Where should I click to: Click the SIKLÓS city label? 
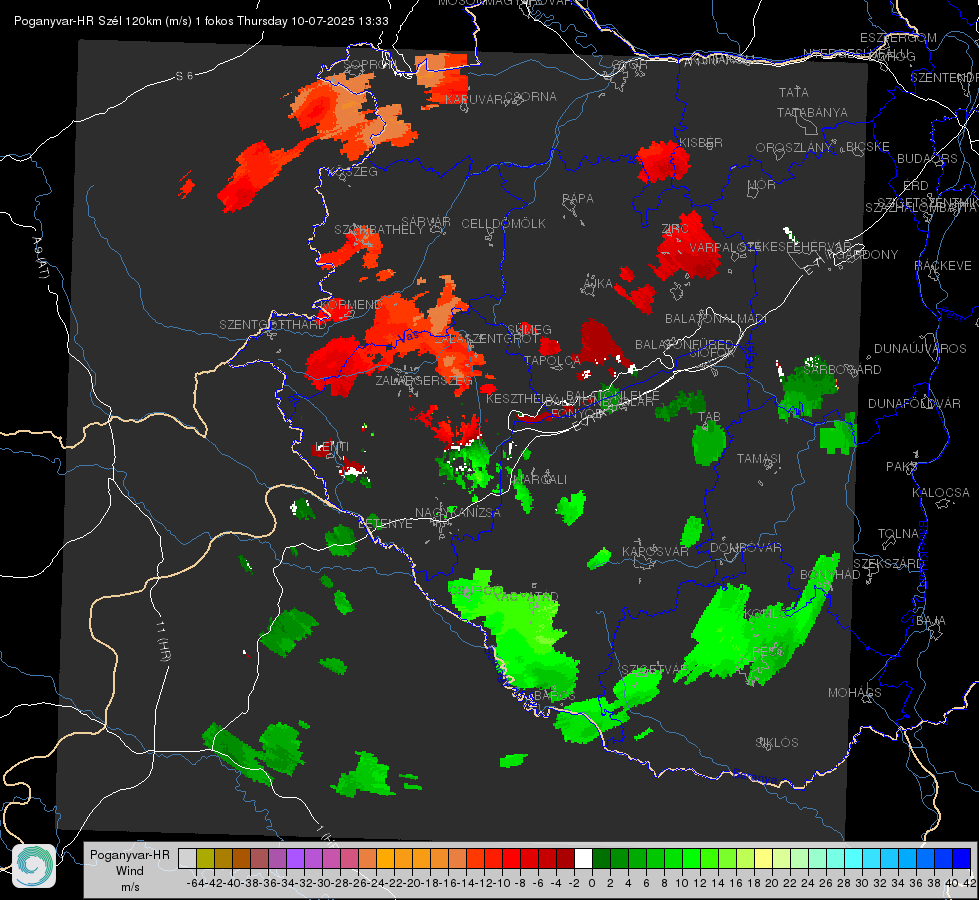777,743
